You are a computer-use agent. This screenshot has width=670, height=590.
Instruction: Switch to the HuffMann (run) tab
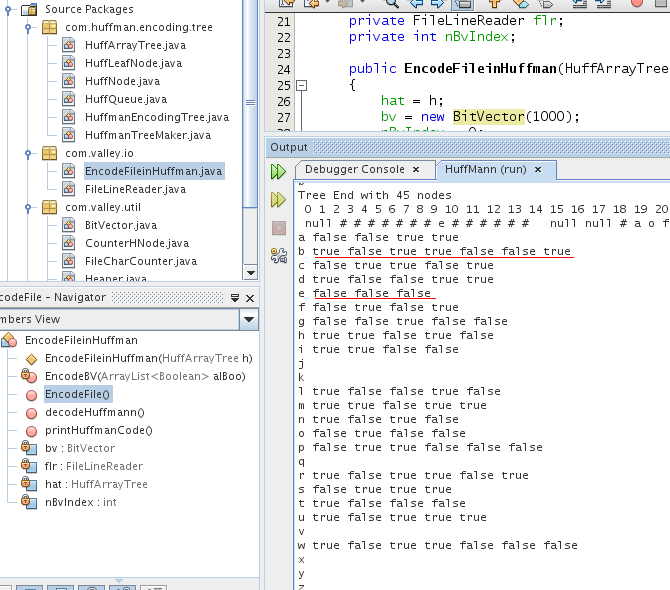[485, 169]
